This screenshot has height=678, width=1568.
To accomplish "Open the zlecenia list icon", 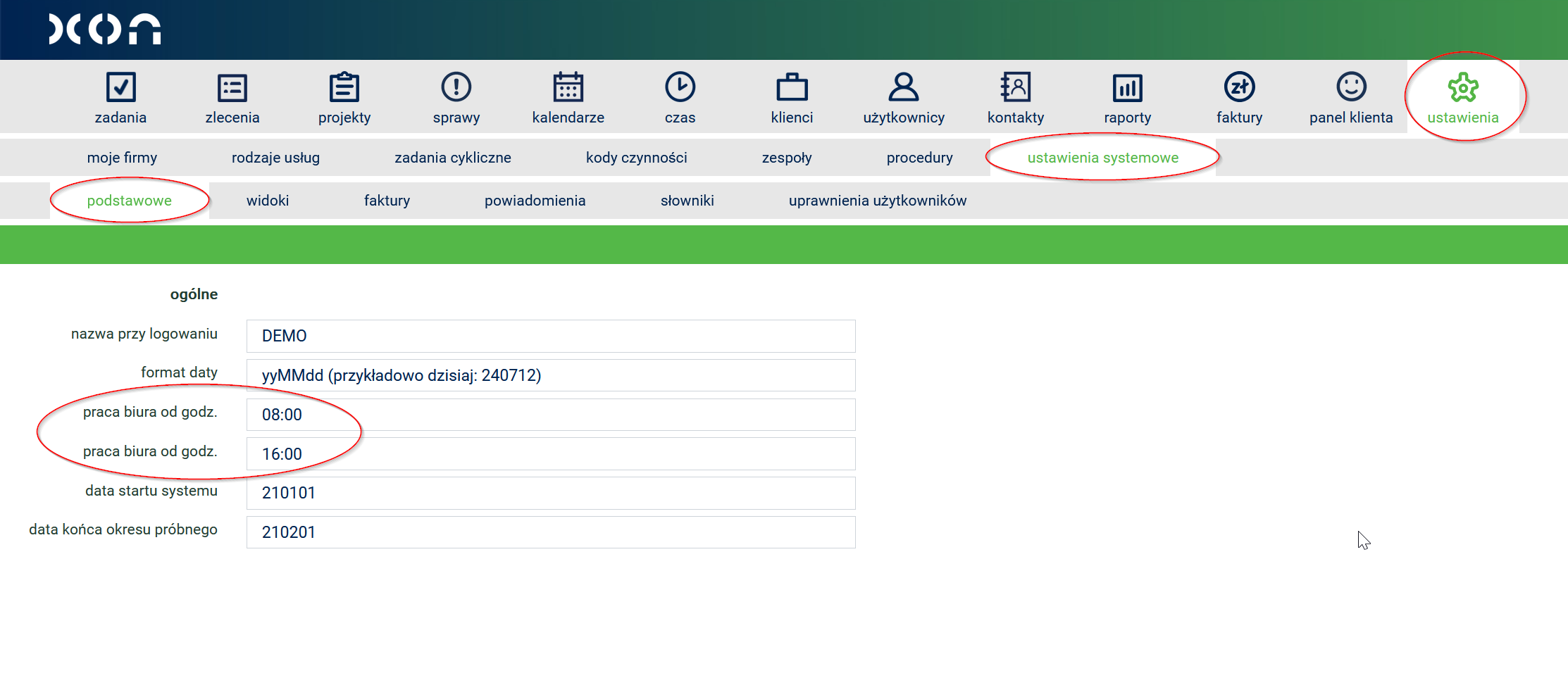I will coord(232,88).
